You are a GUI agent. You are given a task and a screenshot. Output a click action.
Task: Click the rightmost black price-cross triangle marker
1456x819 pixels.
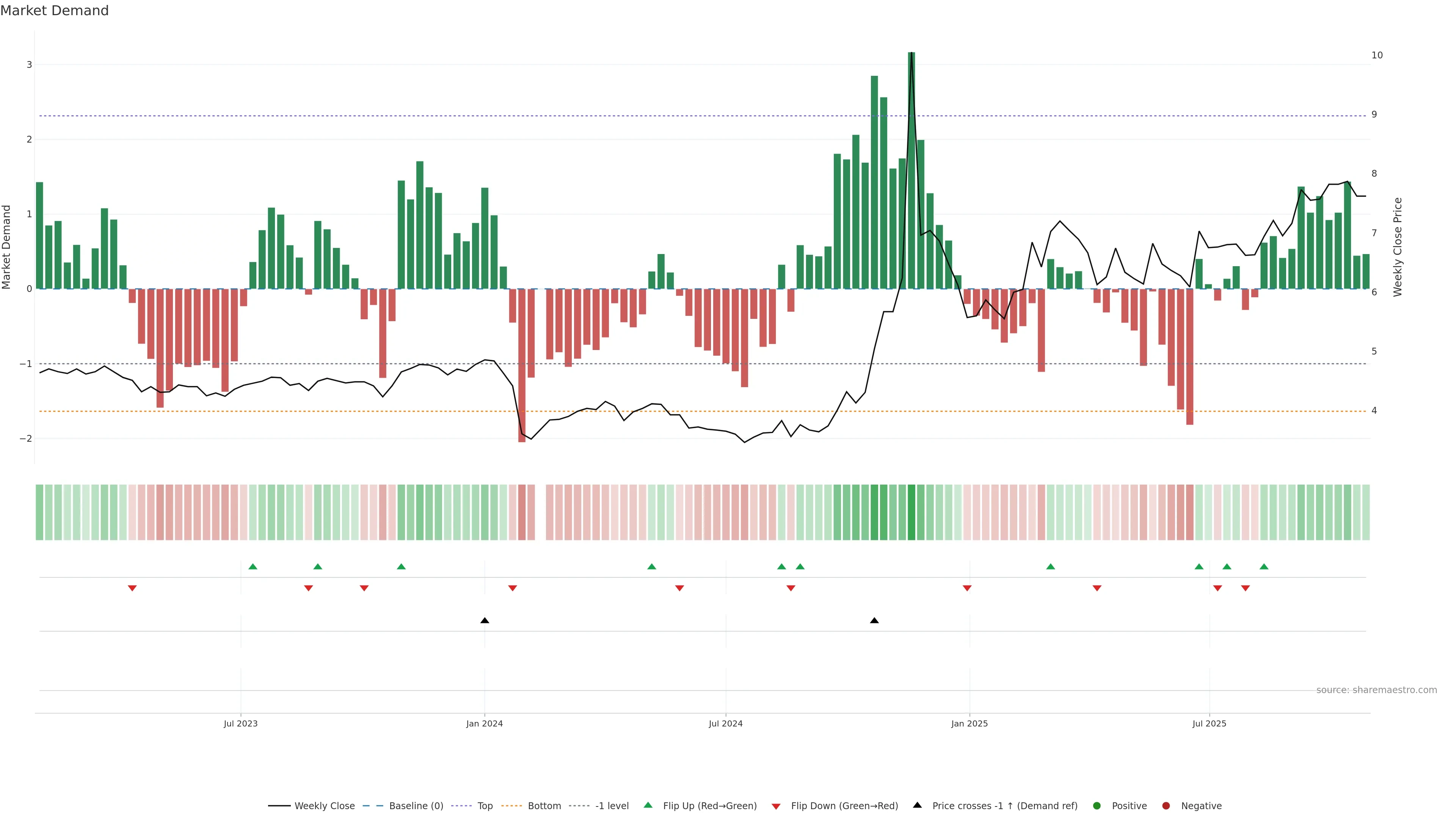pyautogui.click(x=874, y=621)
